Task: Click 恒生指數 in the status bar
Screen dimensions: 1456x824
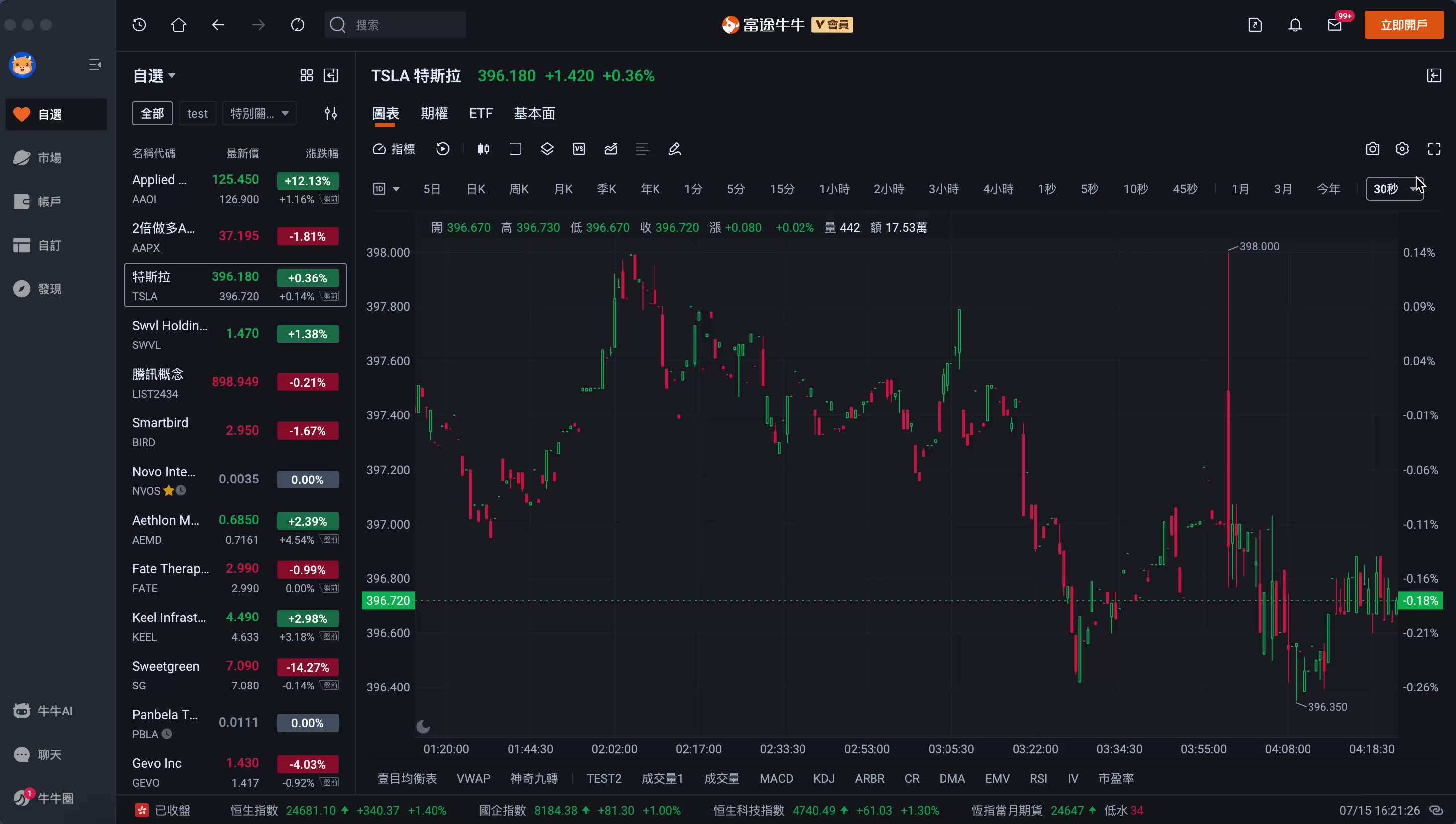Action: (x=254, y=811)
